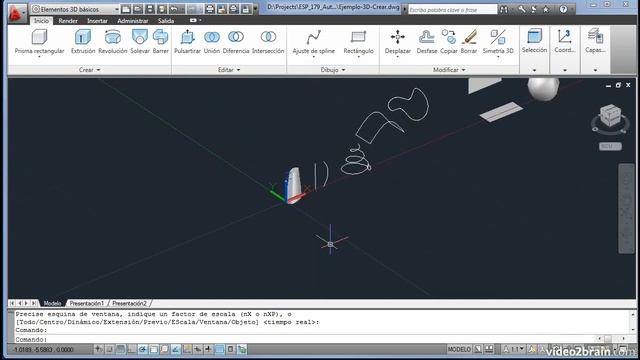Switch to the Presentación1 layout tab
This screenshot has width=640, height=360.
coord(87,303)
